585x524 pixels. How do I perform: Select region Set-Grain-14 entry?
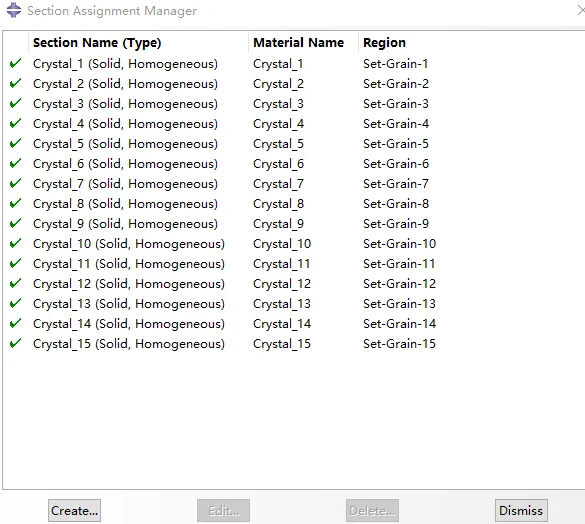pos(399,324)
